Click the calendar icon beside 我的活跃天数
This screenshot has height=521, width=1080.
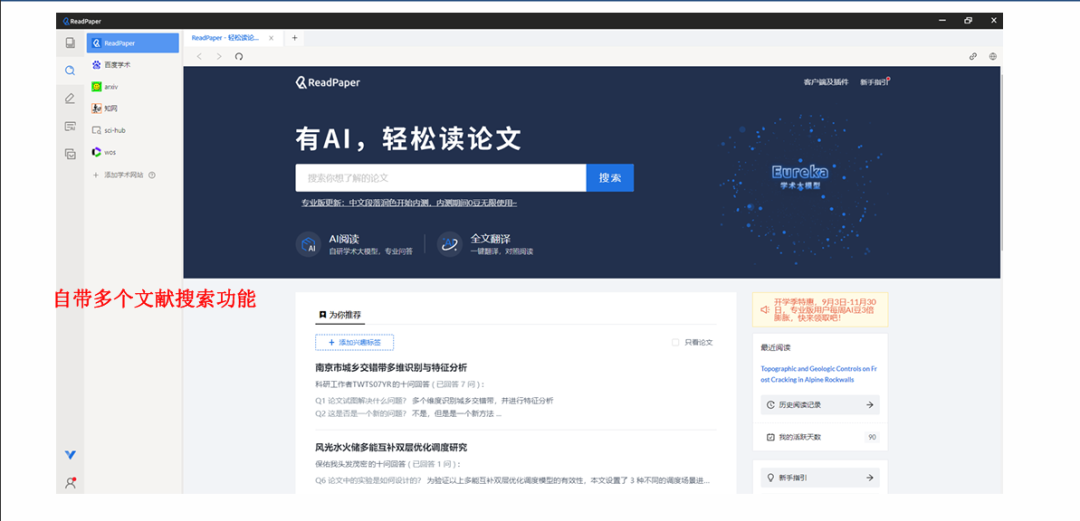click(770, 437)
